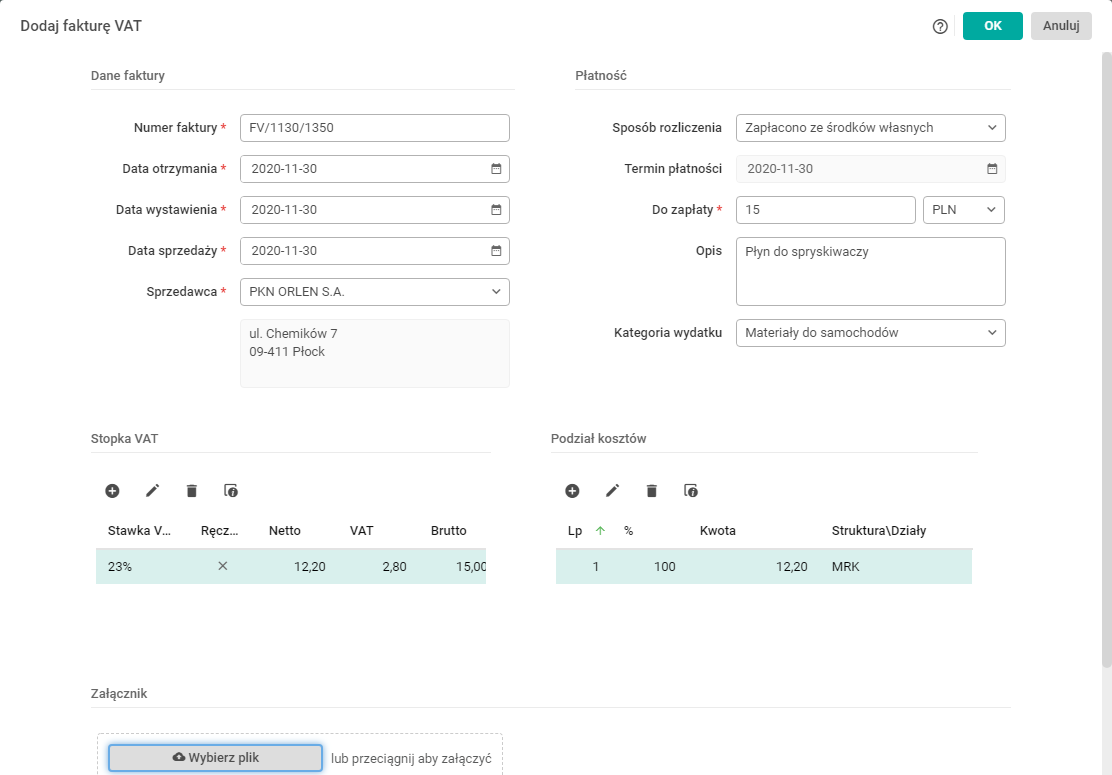Click the Opis text area

tap(870, 272)
